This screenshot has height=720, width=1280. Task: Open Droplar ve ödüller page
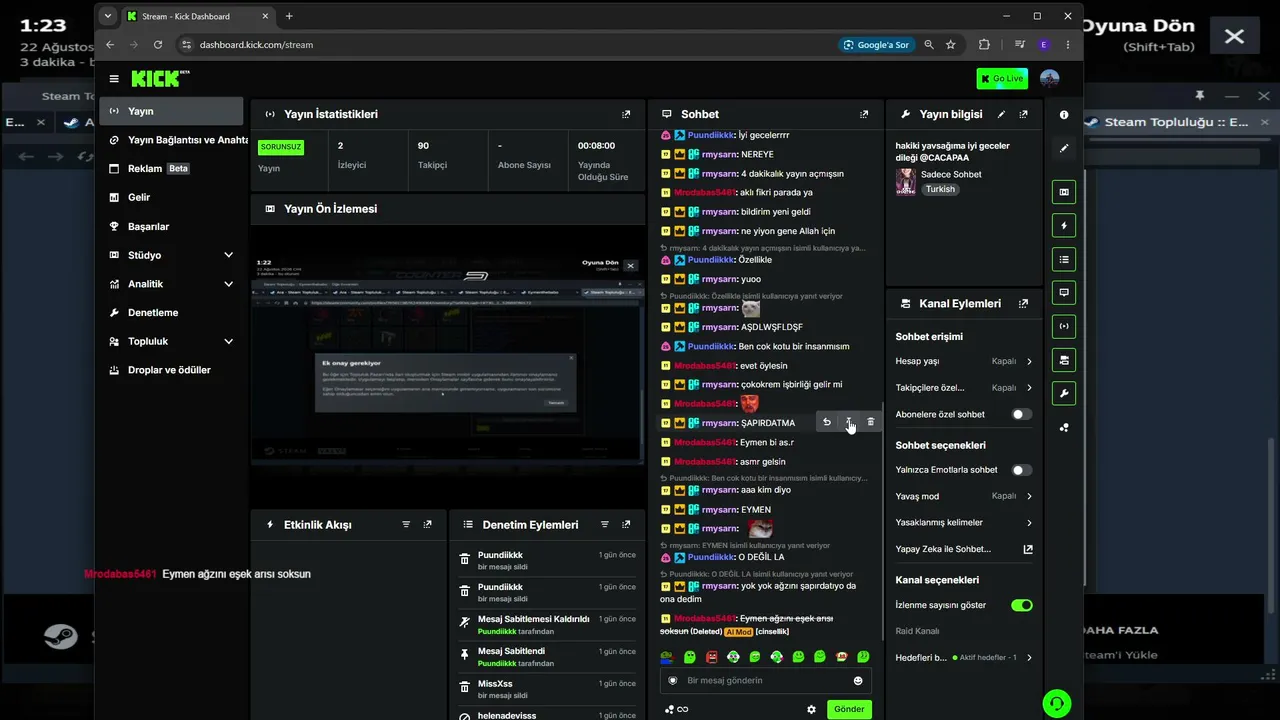click(171, 370)
